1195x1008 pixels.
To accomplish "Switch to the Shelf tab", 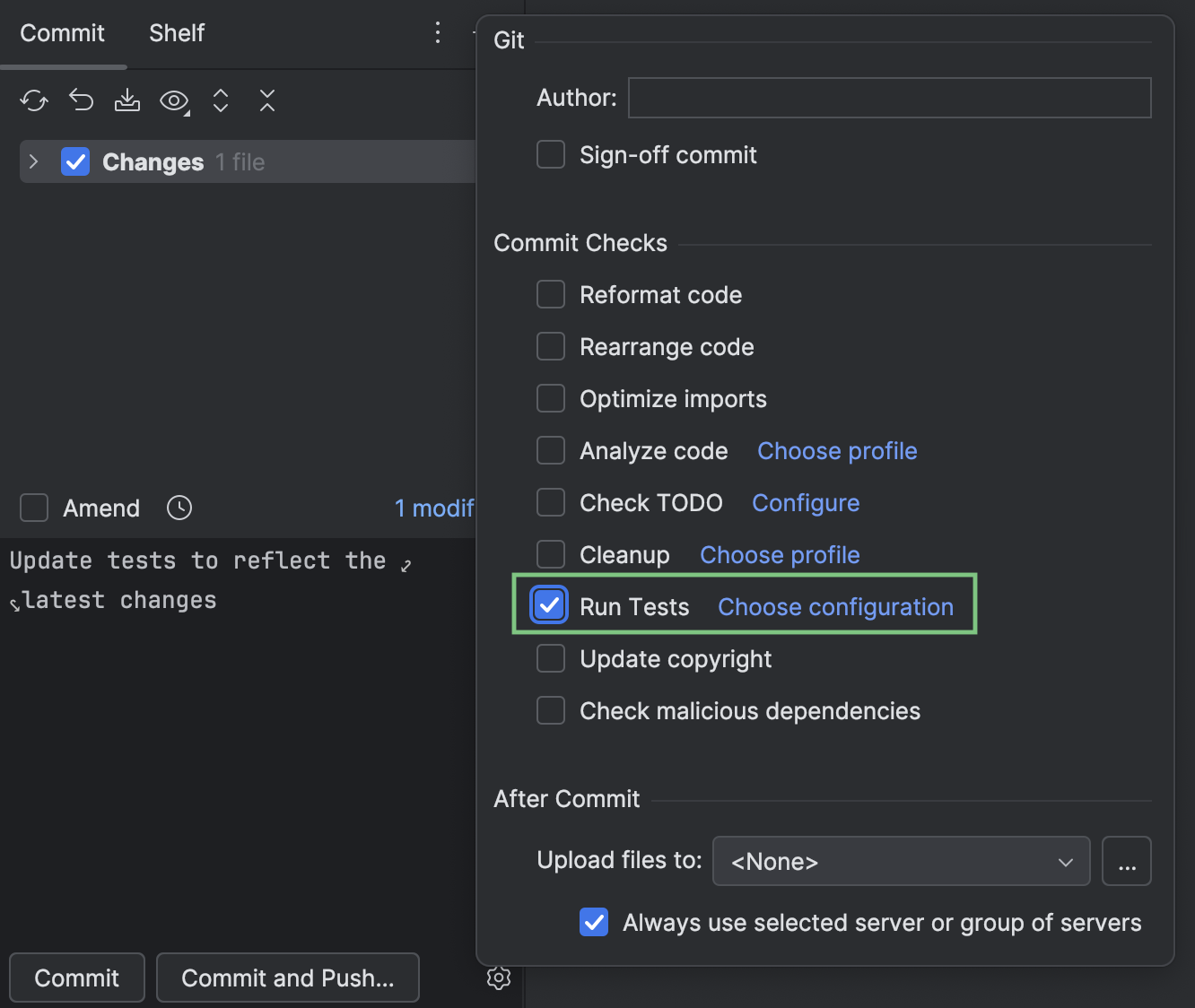I will coord(176,32).
